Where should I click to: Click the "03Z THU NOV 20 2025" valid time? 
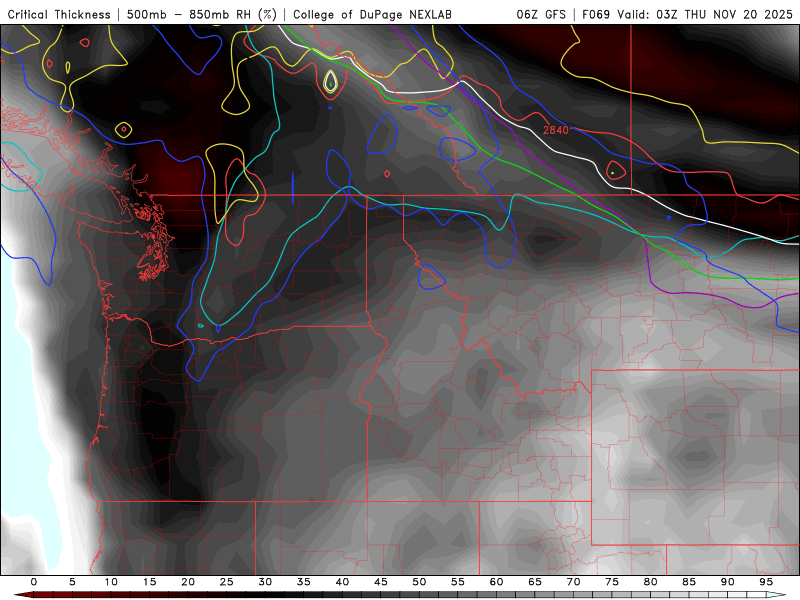tap(724, 15)
